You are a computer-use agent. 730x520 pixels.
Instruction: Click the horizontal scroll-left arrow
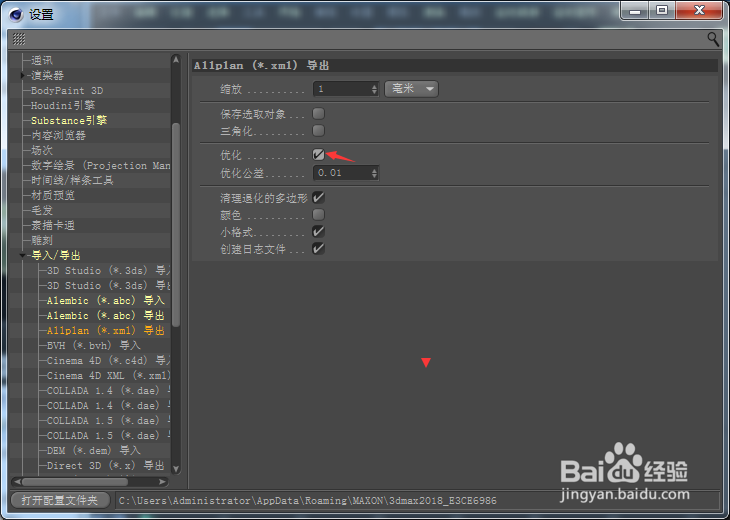17,482
